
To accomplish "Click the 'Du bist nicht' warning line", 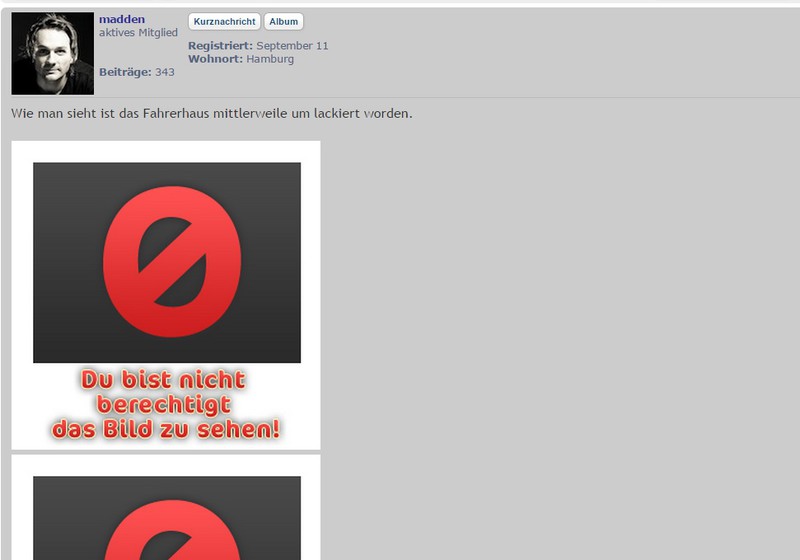I will coord(163,380).
